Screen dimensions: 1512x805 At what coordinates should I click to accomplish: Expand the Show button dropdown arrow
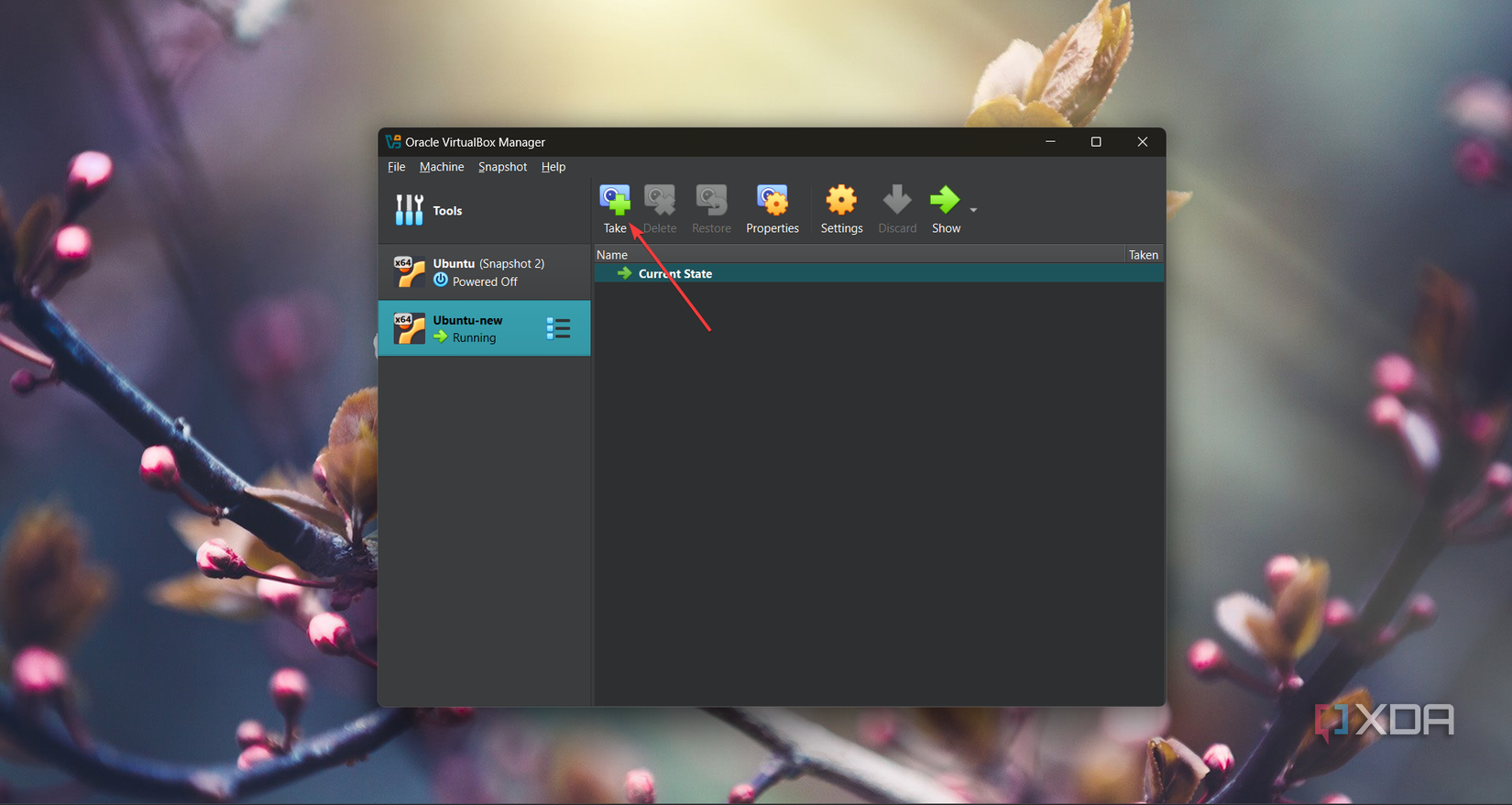click(x=973, y=210)
